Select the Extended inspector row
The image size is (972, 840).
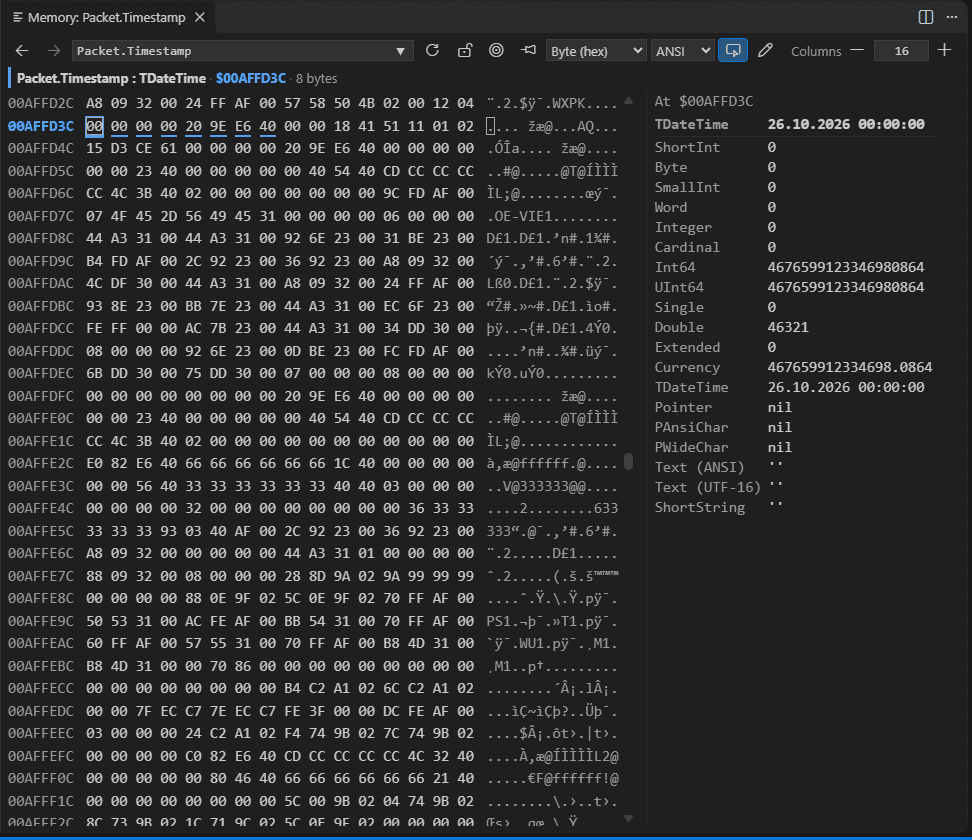click(x=796, y=347)
